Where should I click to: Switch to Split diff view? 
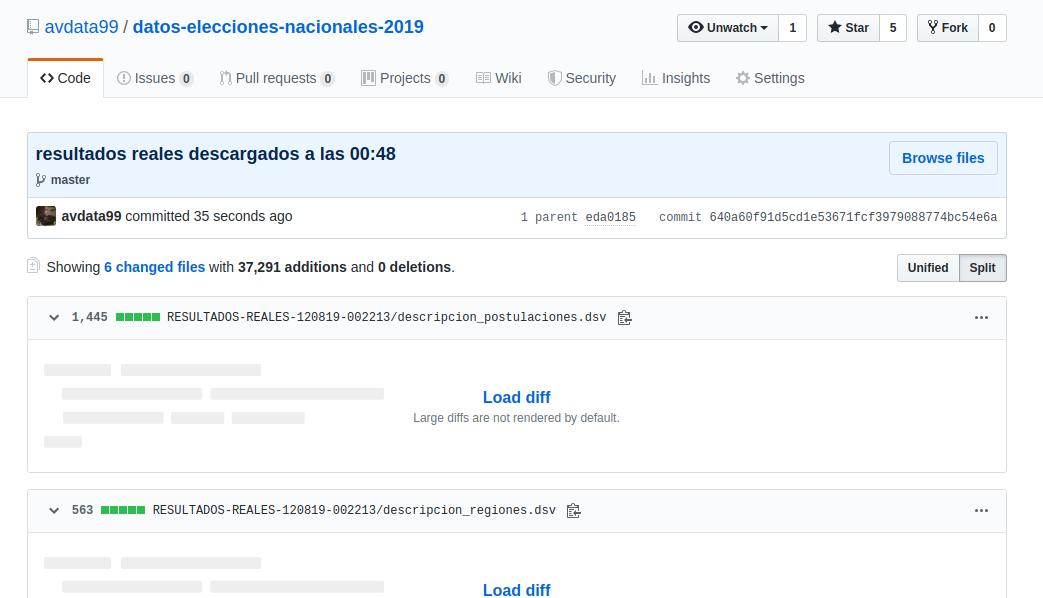click(982, 268)
